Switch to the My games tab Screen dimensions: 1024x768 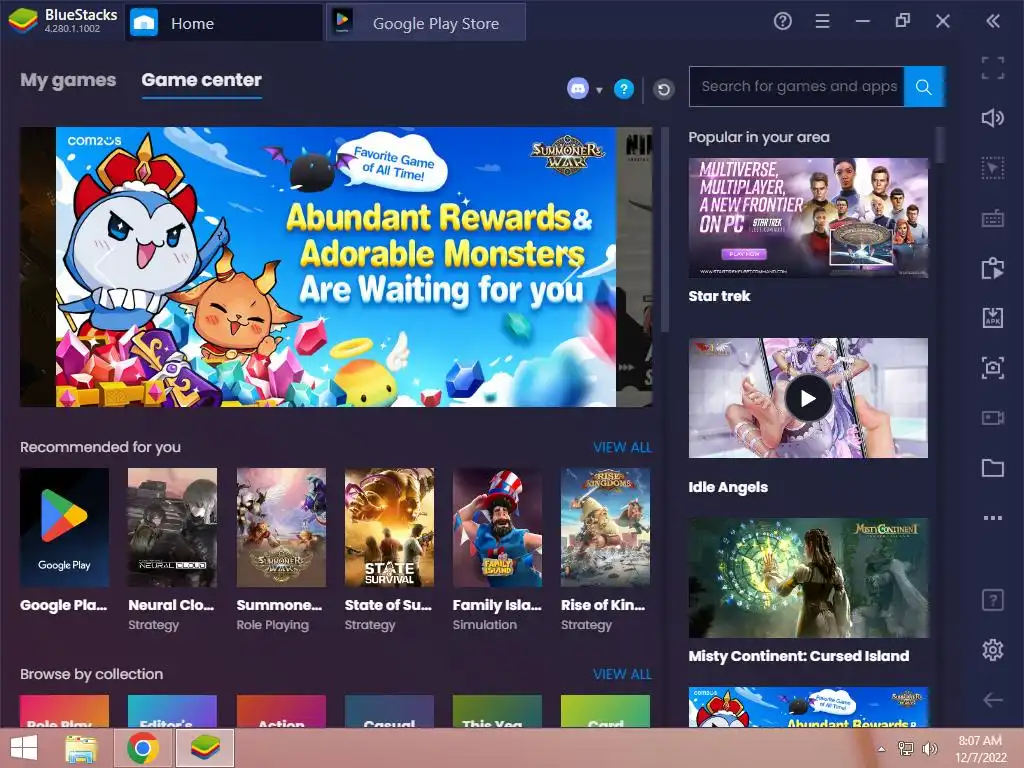(68, 80)
